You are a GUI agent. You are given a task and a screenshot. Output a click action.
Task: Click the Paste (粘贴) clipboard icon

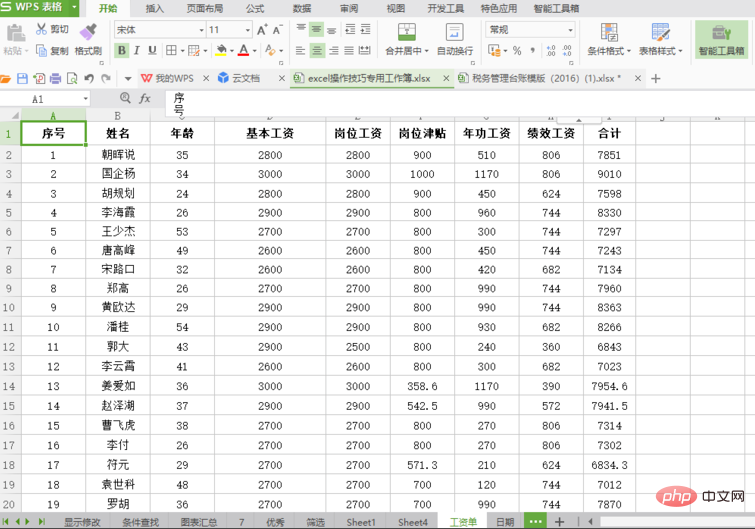point(15,33)
